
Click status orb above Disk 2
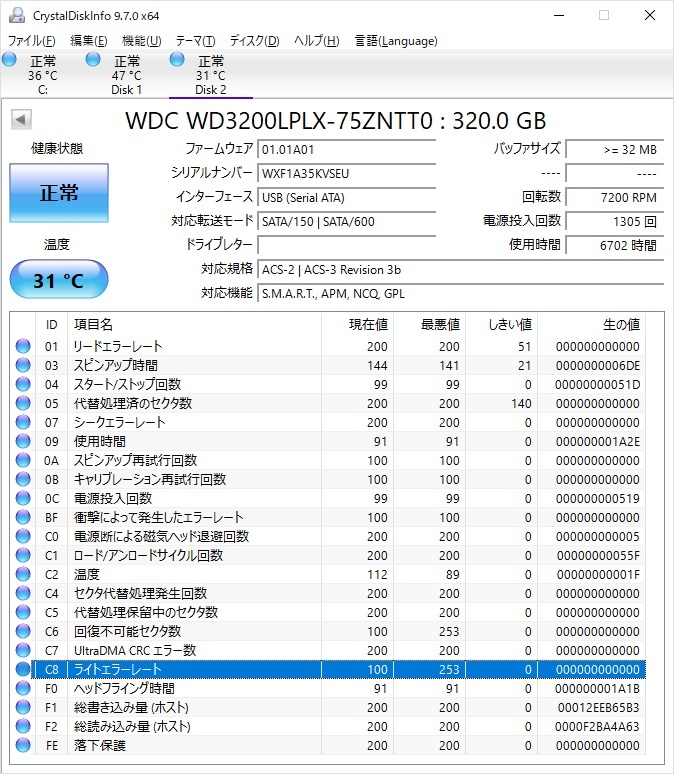tap(177, 60)
